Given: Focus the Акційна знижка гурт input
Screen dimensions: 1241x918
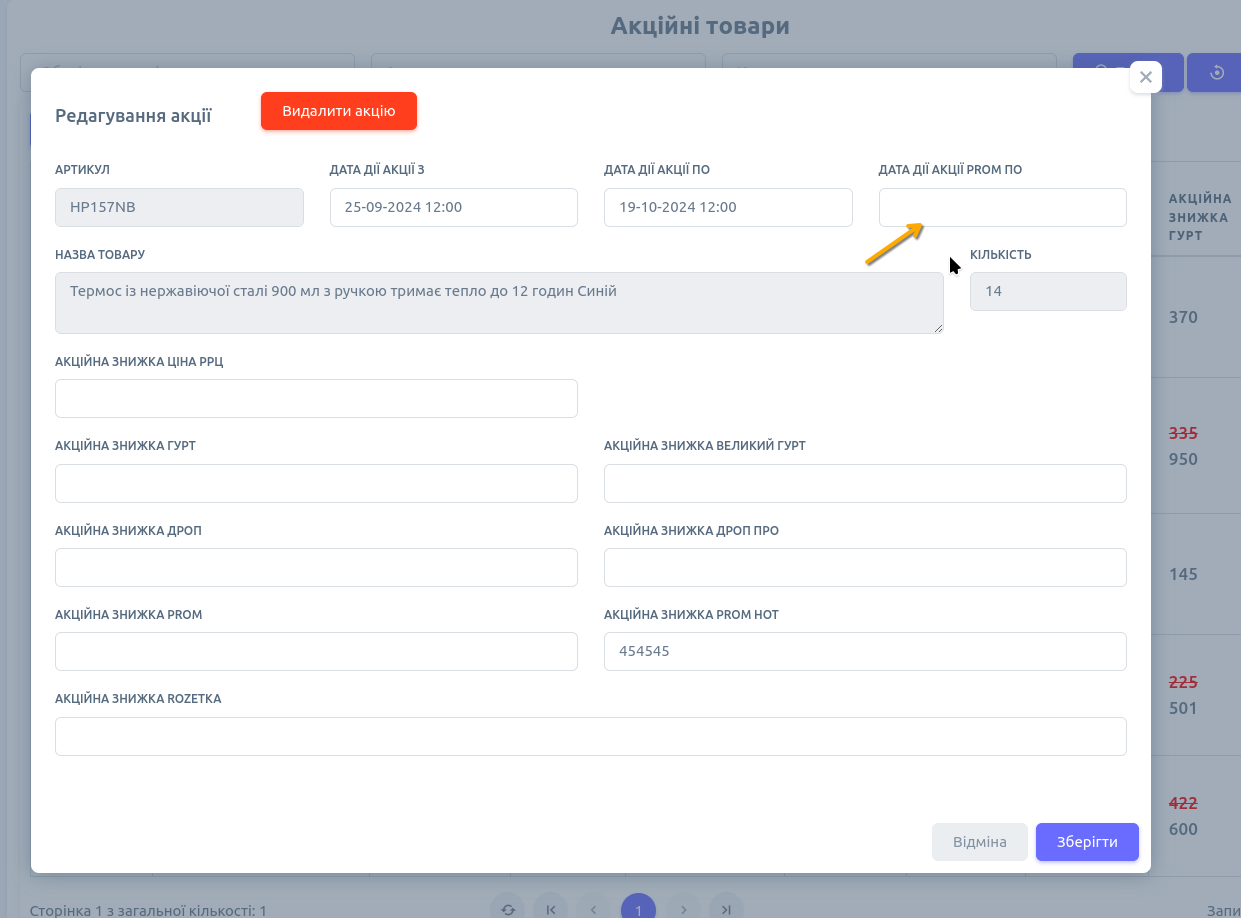Looking at the screenshot, I should point(316,483).
